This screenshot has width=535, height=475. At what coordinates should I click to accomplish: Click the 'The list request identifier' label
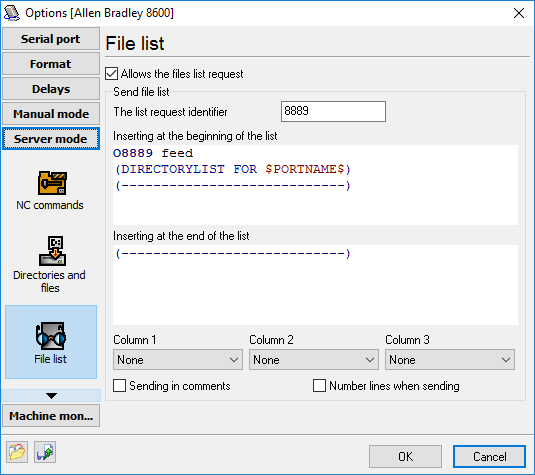(x=170, y=112)
